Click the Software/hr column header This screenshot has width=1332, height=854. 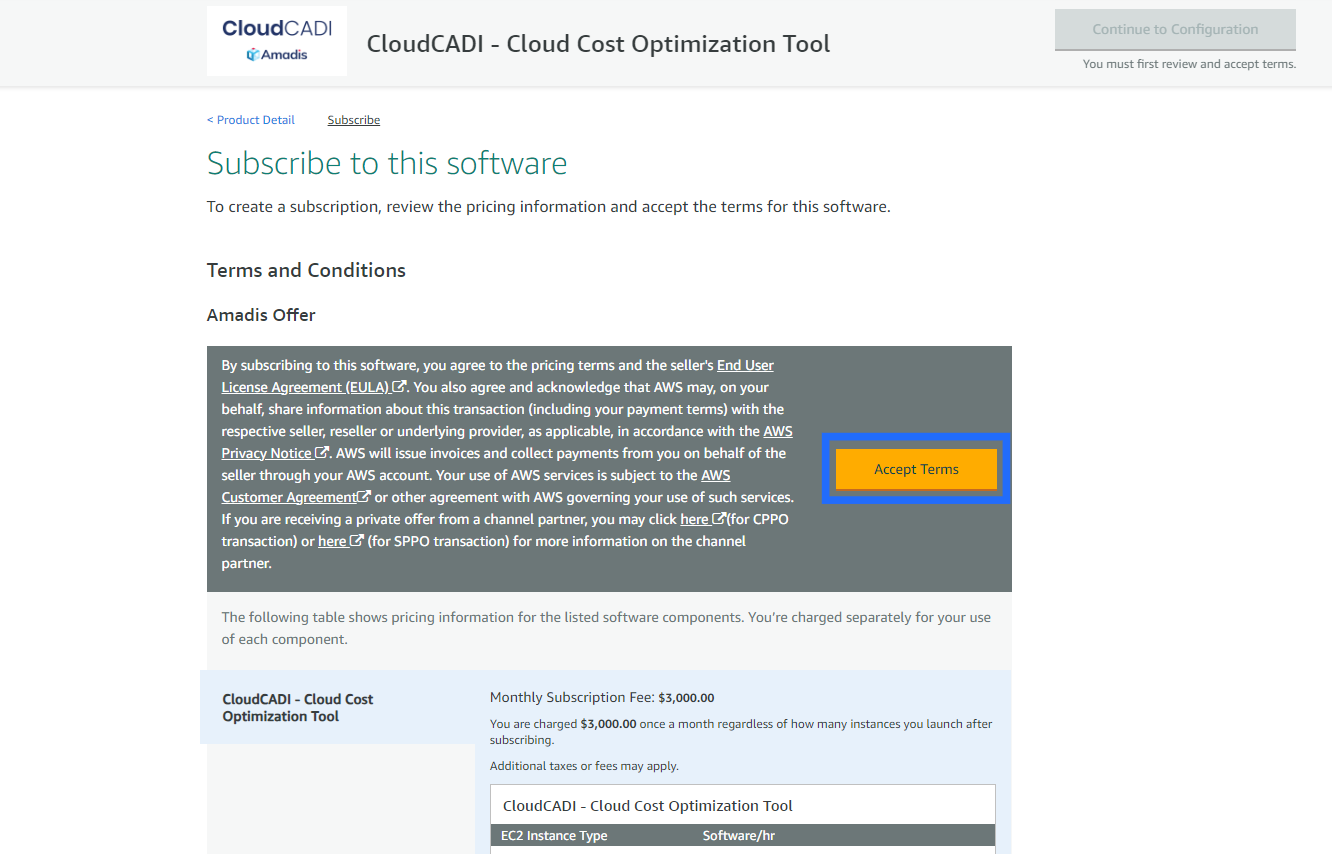[x=738, y=835]
